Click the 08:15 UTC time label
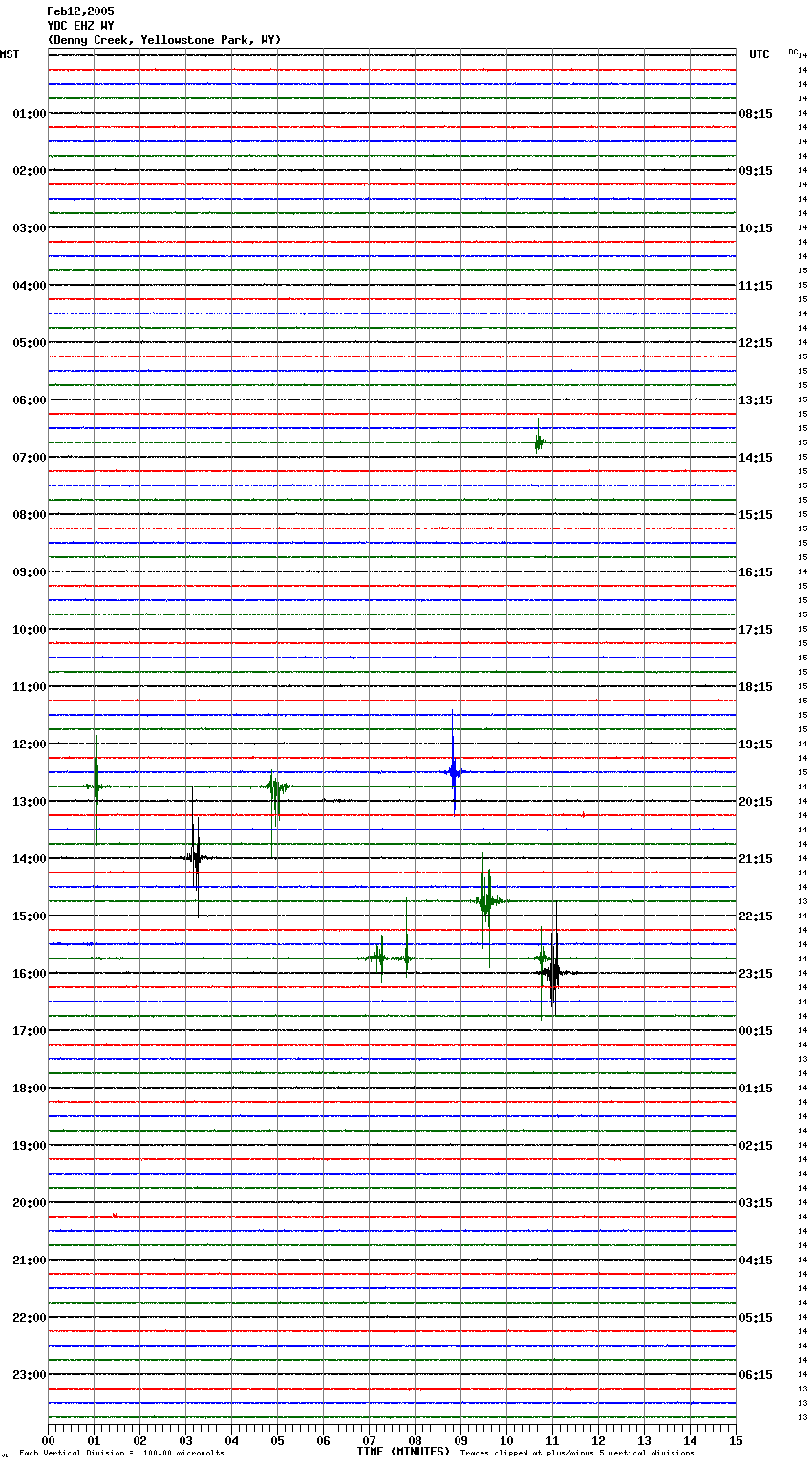 click(x=756, y=114)
